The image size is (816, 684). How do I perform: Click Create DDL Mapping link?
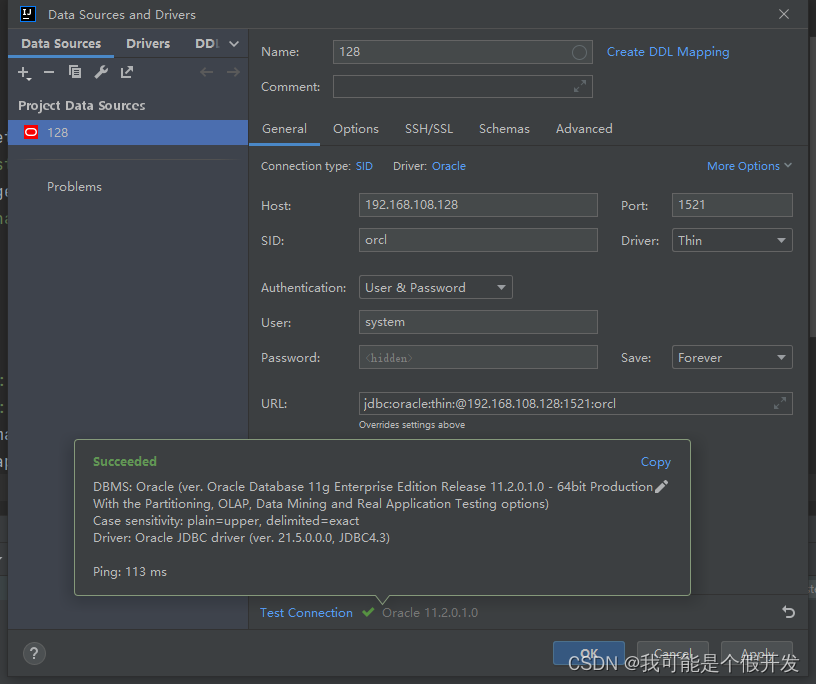pyautogui.click(x=668, y=52)
